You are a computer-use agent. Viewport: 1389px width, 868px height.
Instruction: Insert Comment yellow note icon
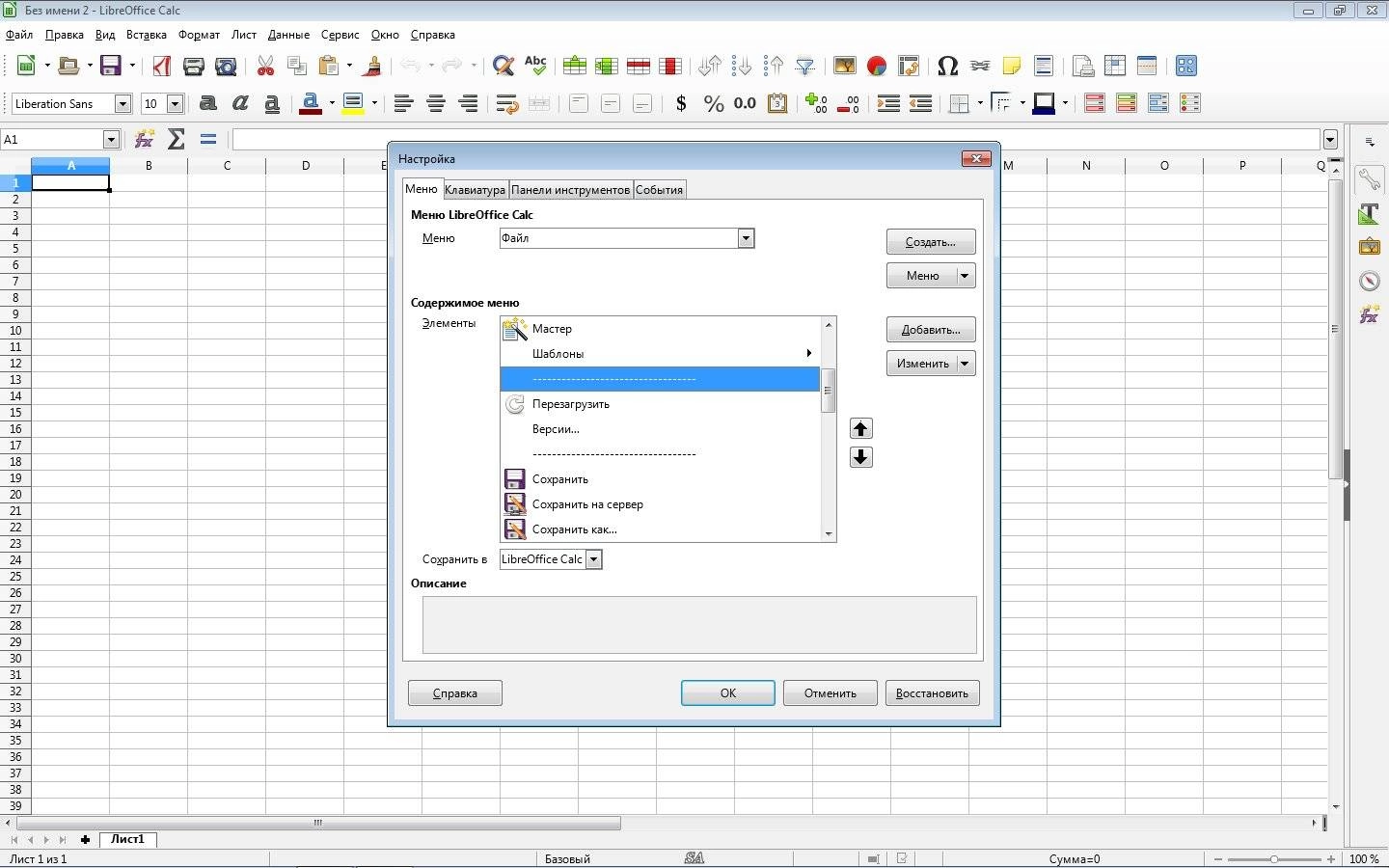click(x=1012, y=66)
